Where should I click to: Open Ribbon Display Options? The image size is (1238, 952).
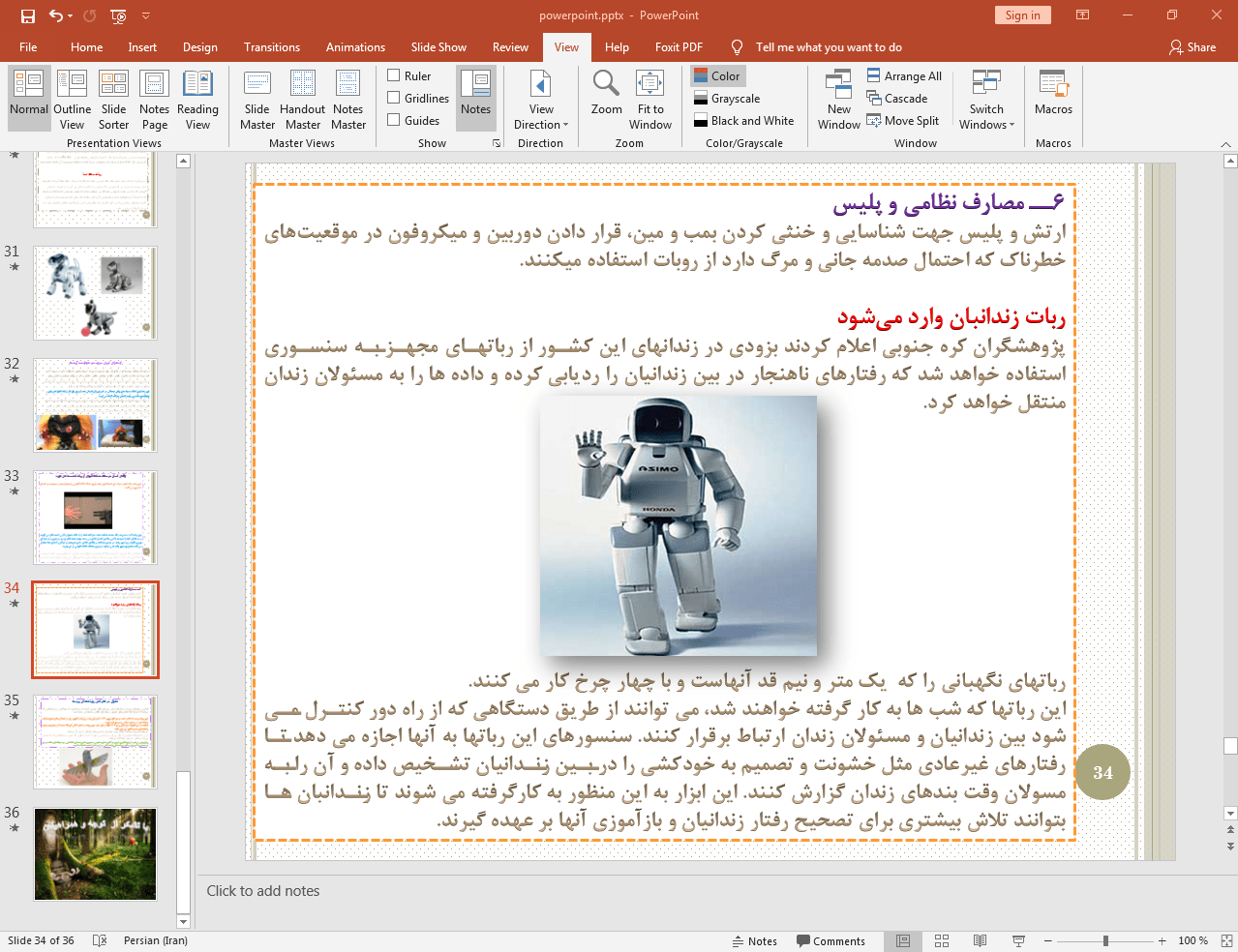[x=1082, y=15]
